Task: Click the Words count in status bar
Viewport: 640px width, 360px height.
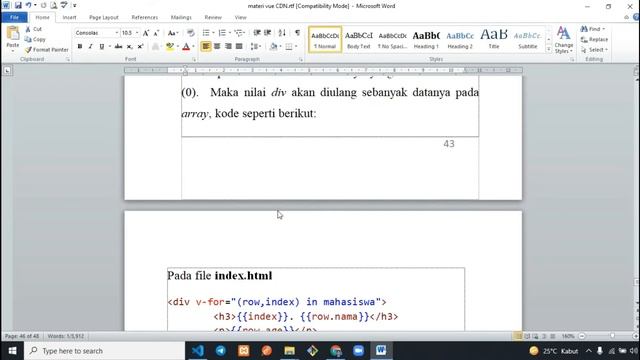Action: pyautogui.click(x=66, y=336)
